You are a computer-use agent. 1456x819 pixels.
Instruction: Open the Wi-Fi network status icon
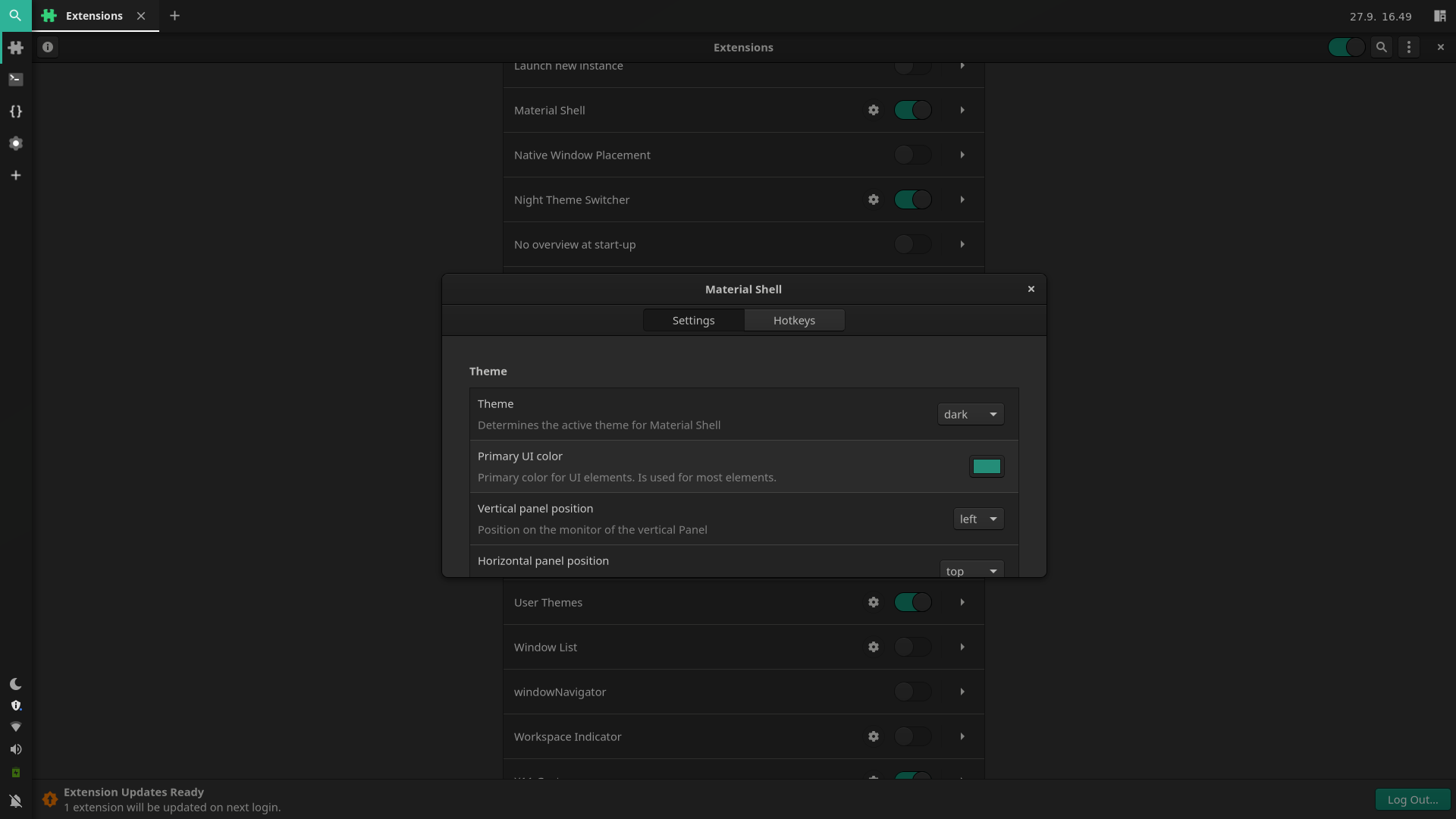[16, 726]
